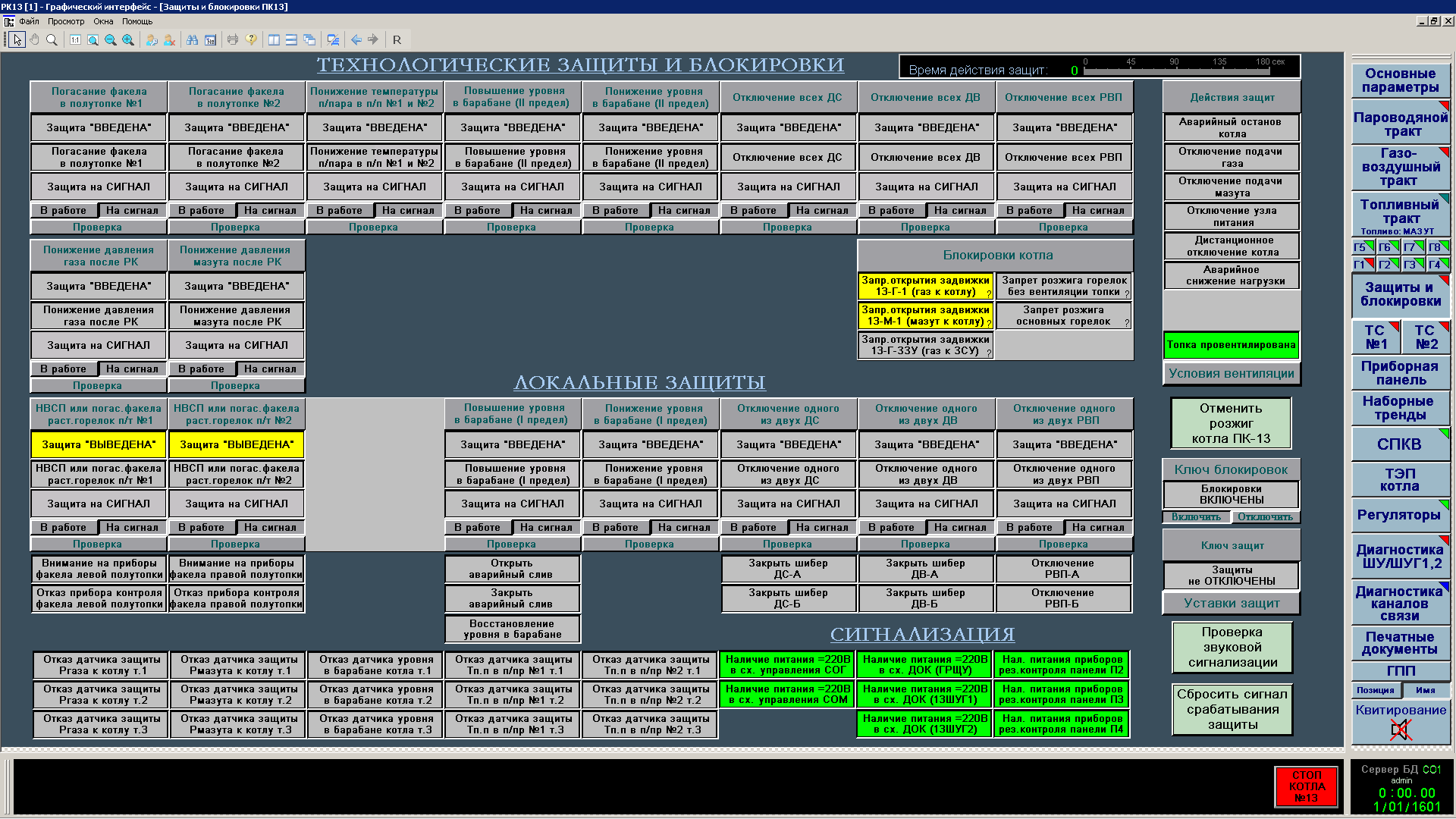The width and height of the screenshot is (1456, 819).
Task: Click green Топка провентилирована indicator
Action: [x=1232, y=345]
